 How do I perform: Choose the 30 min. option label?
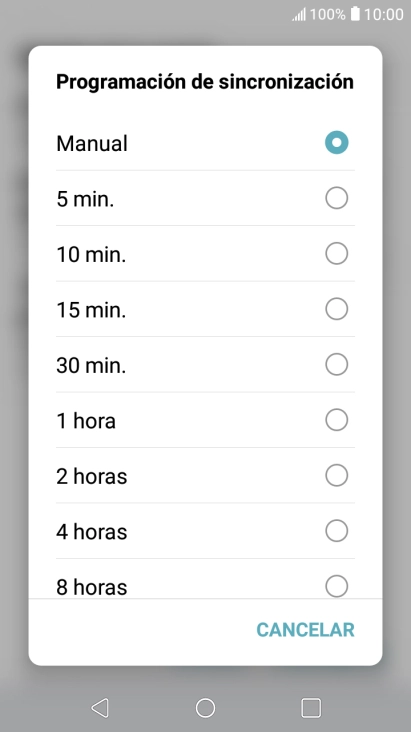coord(91,365)
